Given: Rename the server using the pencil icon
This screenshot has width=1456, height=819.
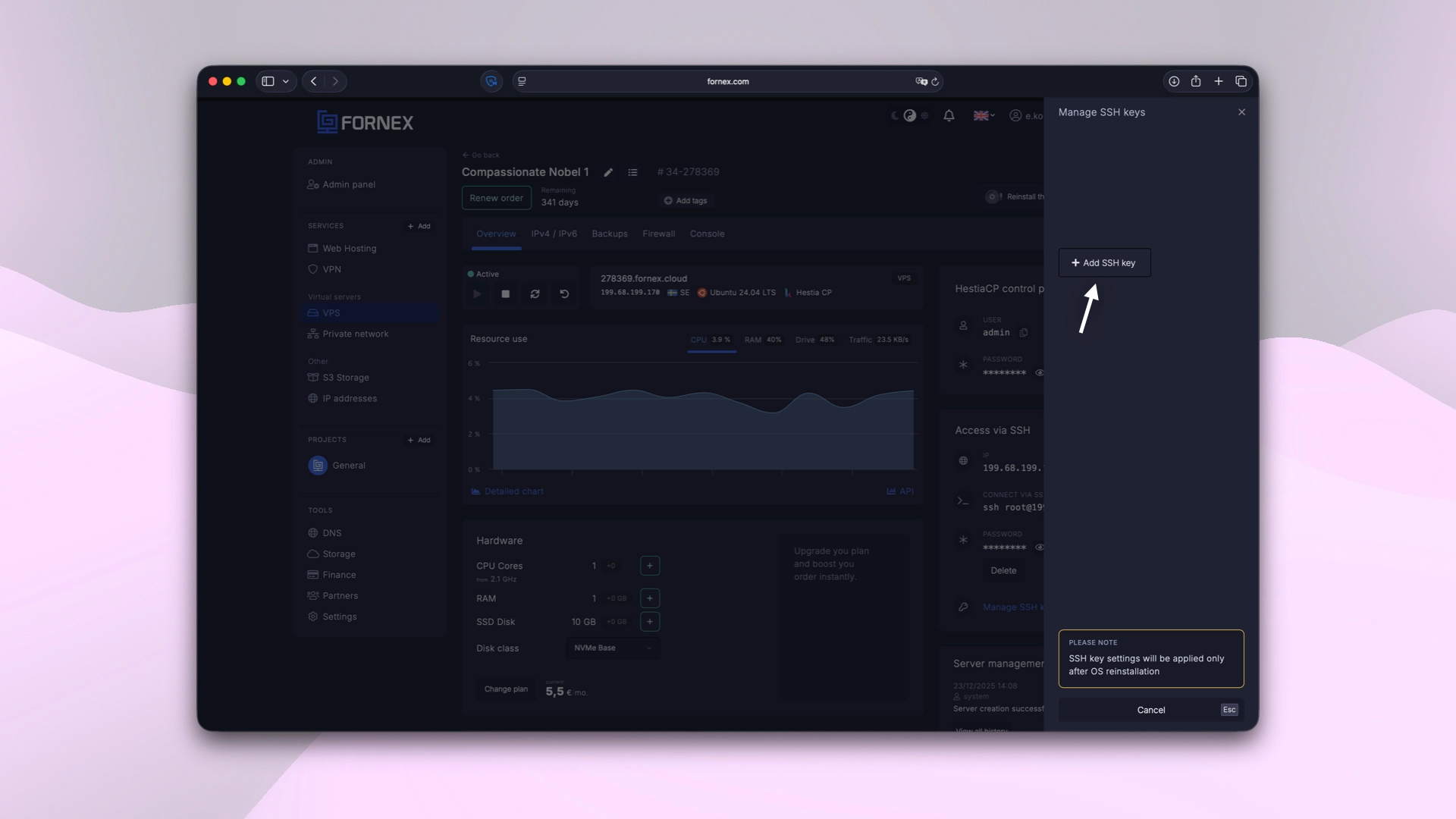Looking at the screenshot, I should pos(607,172).
